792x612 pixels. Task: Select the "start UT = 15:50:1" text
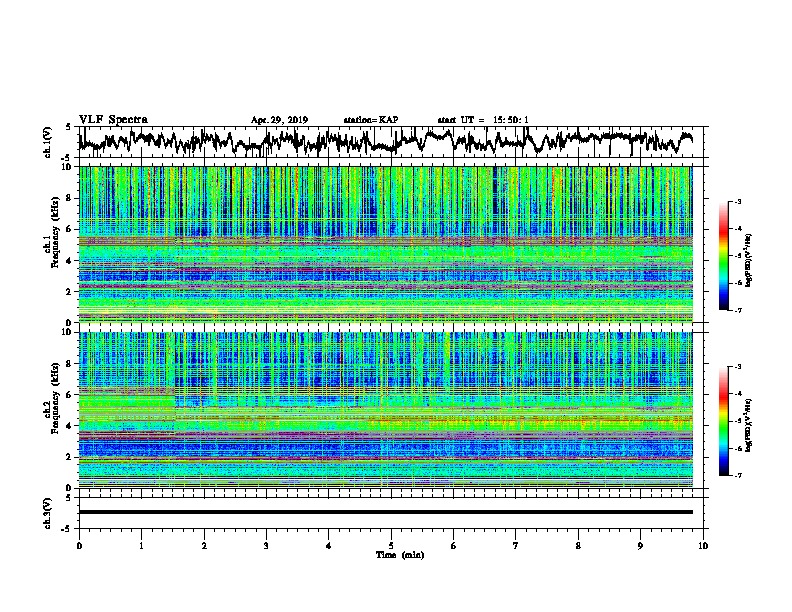pos(483,120)
